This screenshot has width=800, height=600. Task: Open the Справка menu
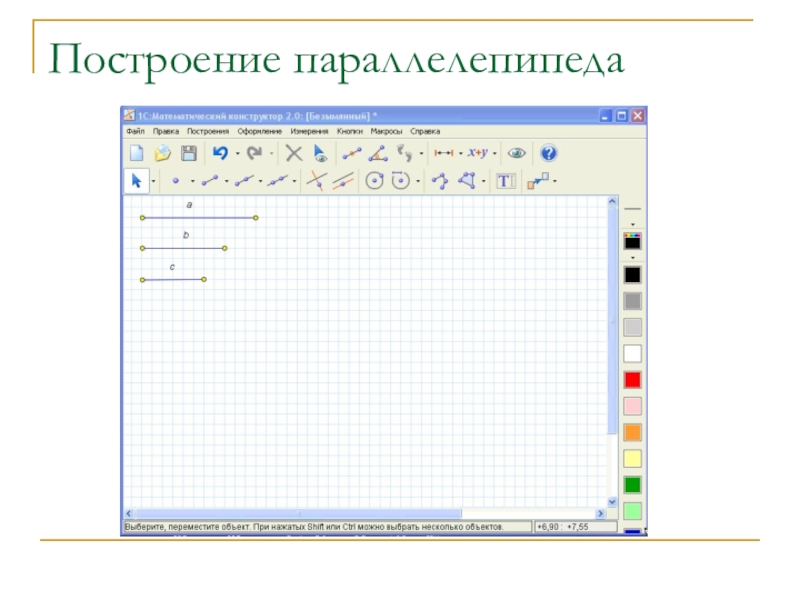click(425, 131)
